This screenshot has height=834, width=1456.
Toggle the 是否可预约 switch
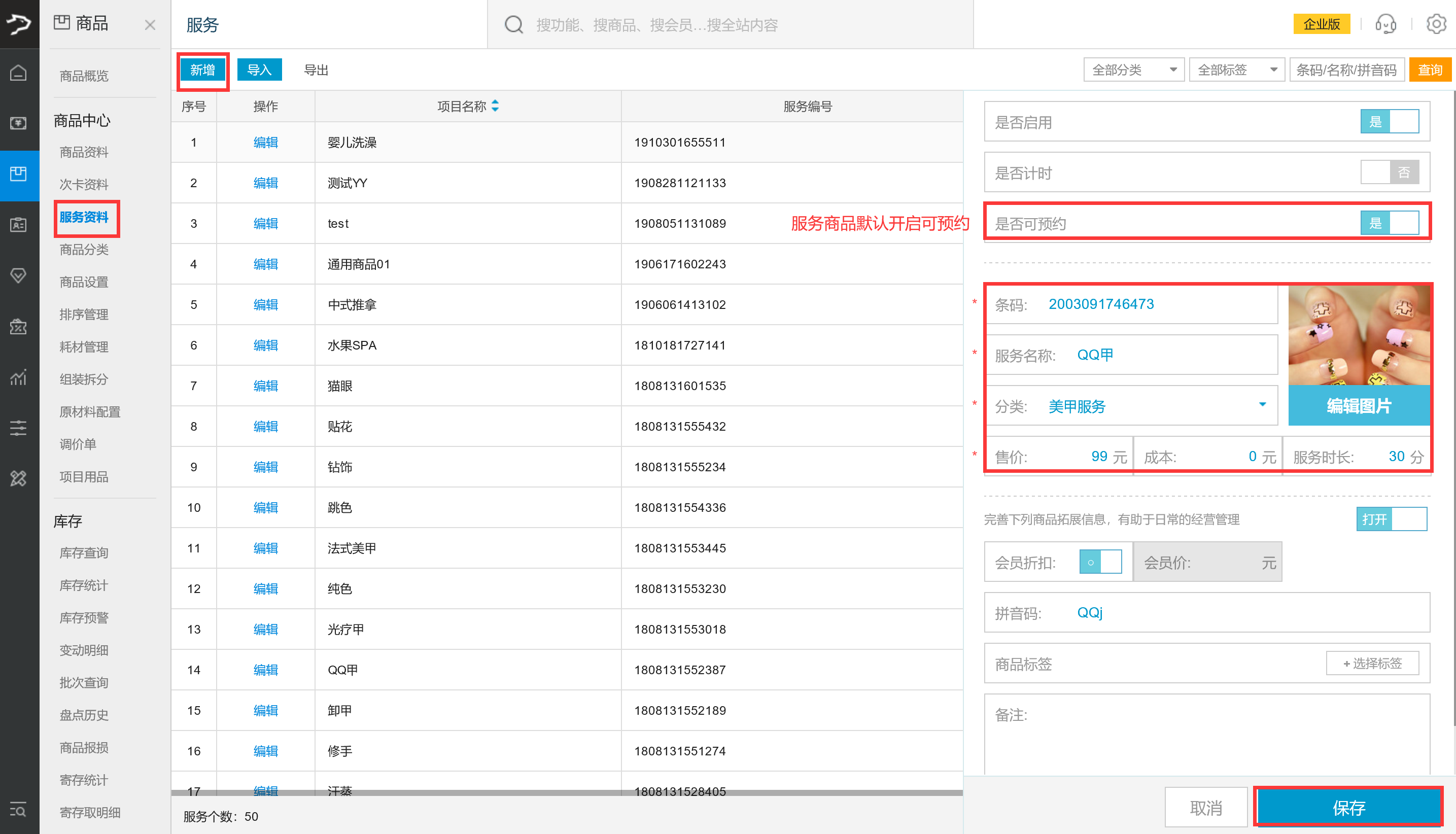1390,223
